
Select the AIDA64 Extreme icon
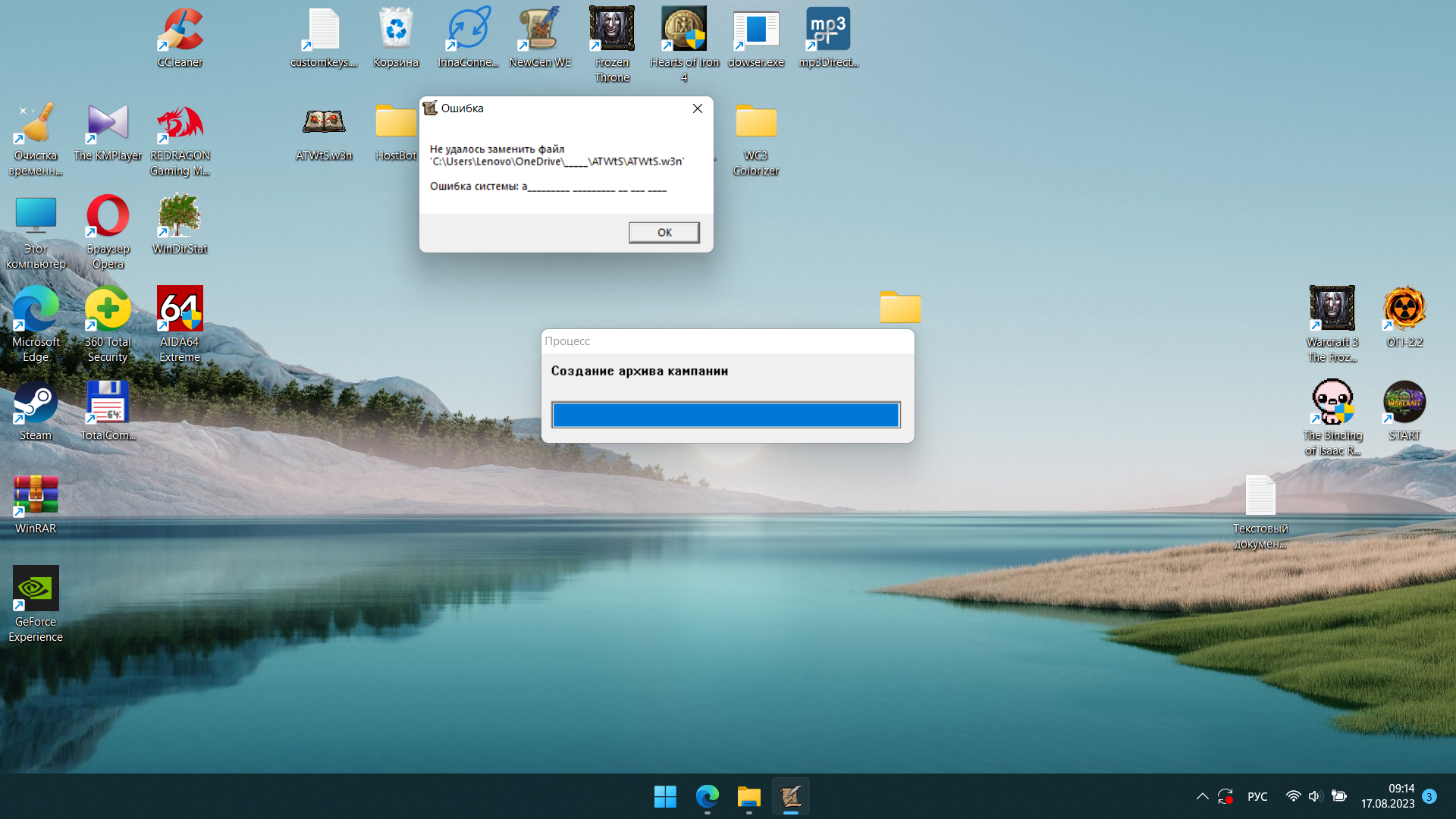(180, 309)
